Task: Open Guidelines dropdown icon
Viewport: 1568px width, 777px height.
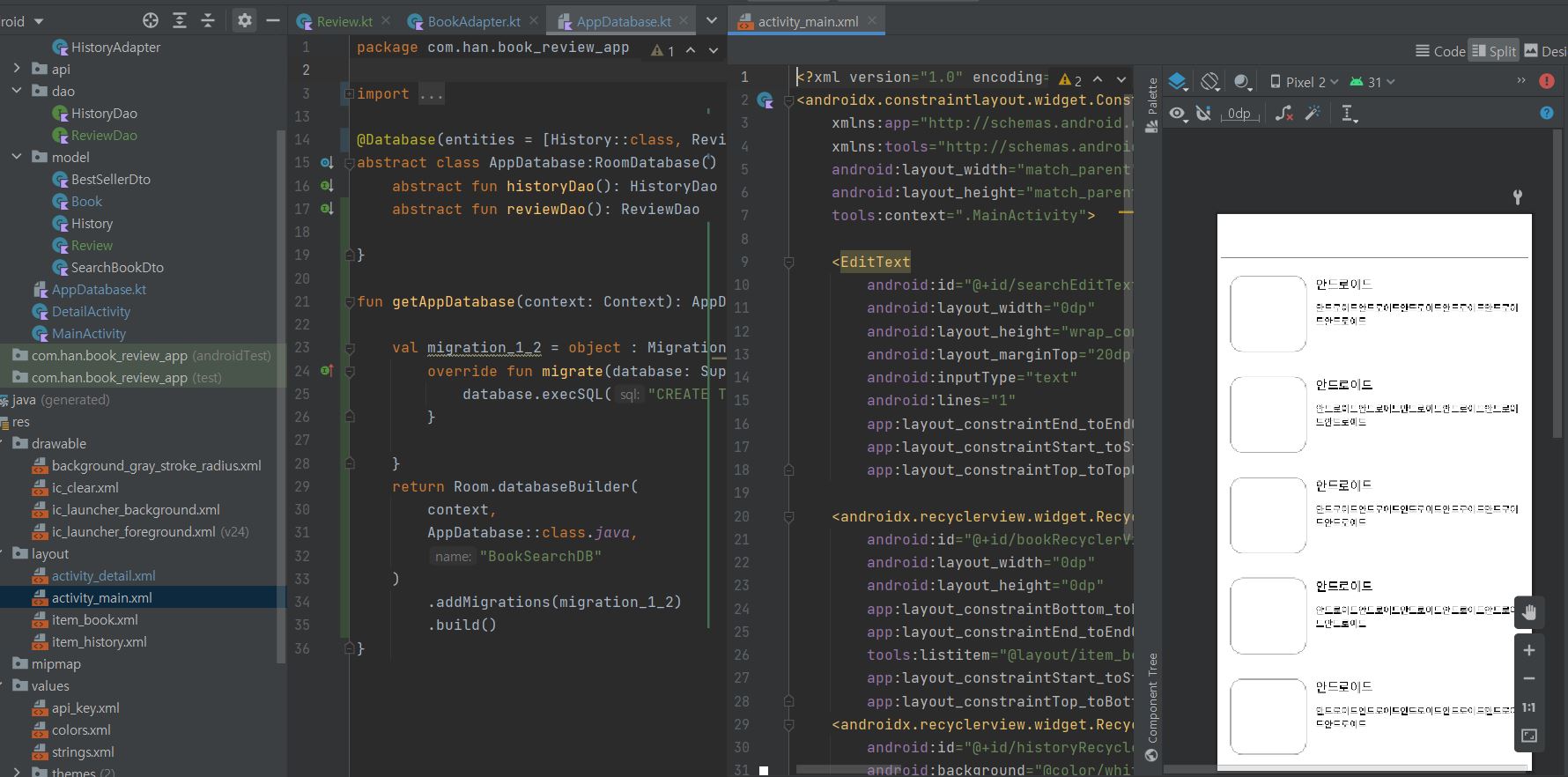Action: pos(1349,113)
